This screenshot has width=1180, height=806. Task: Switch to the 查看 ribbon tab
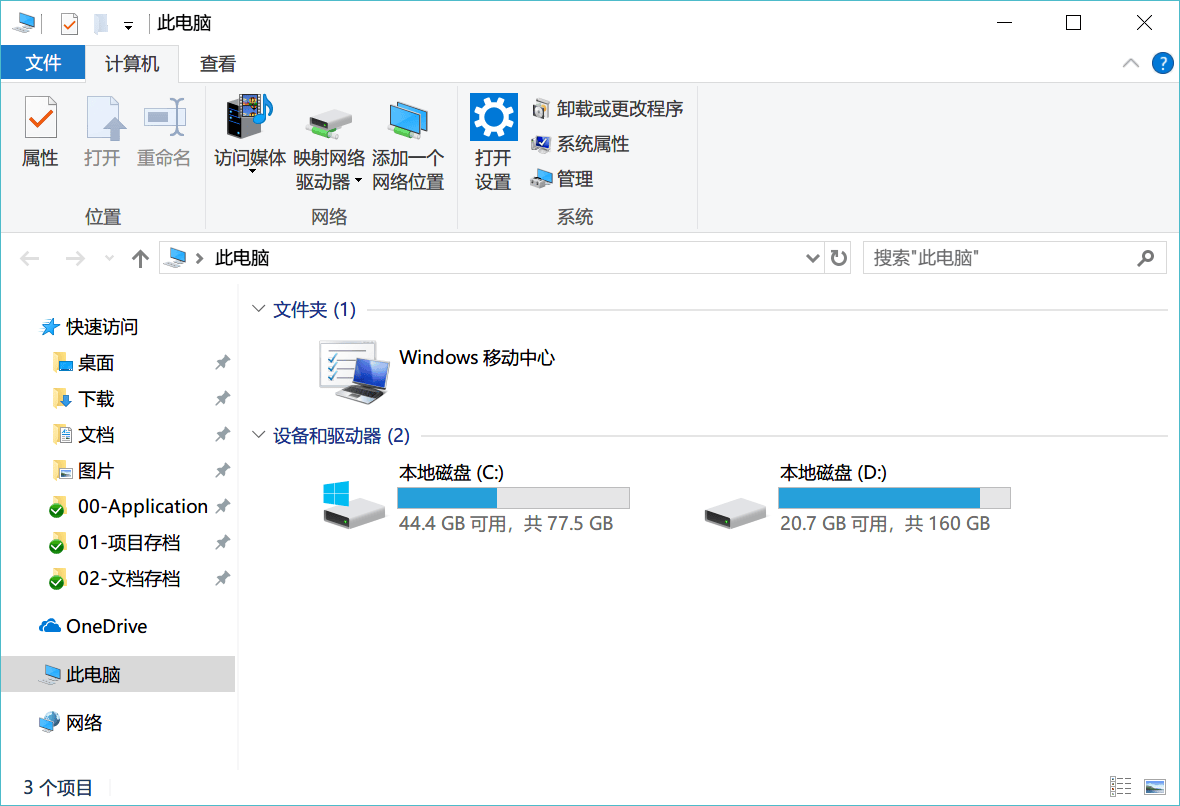(x=217, y=64)
